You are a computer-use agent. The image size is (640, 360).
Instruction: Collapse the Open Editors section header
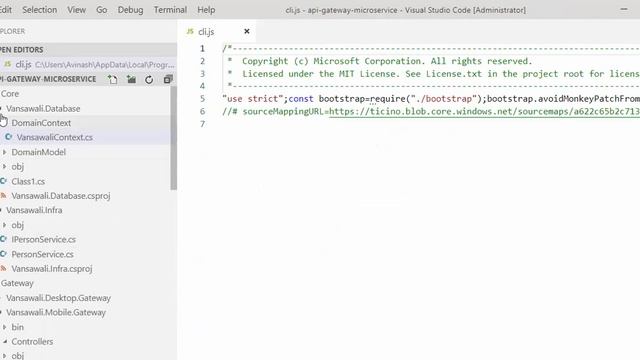tap(88, 50)
